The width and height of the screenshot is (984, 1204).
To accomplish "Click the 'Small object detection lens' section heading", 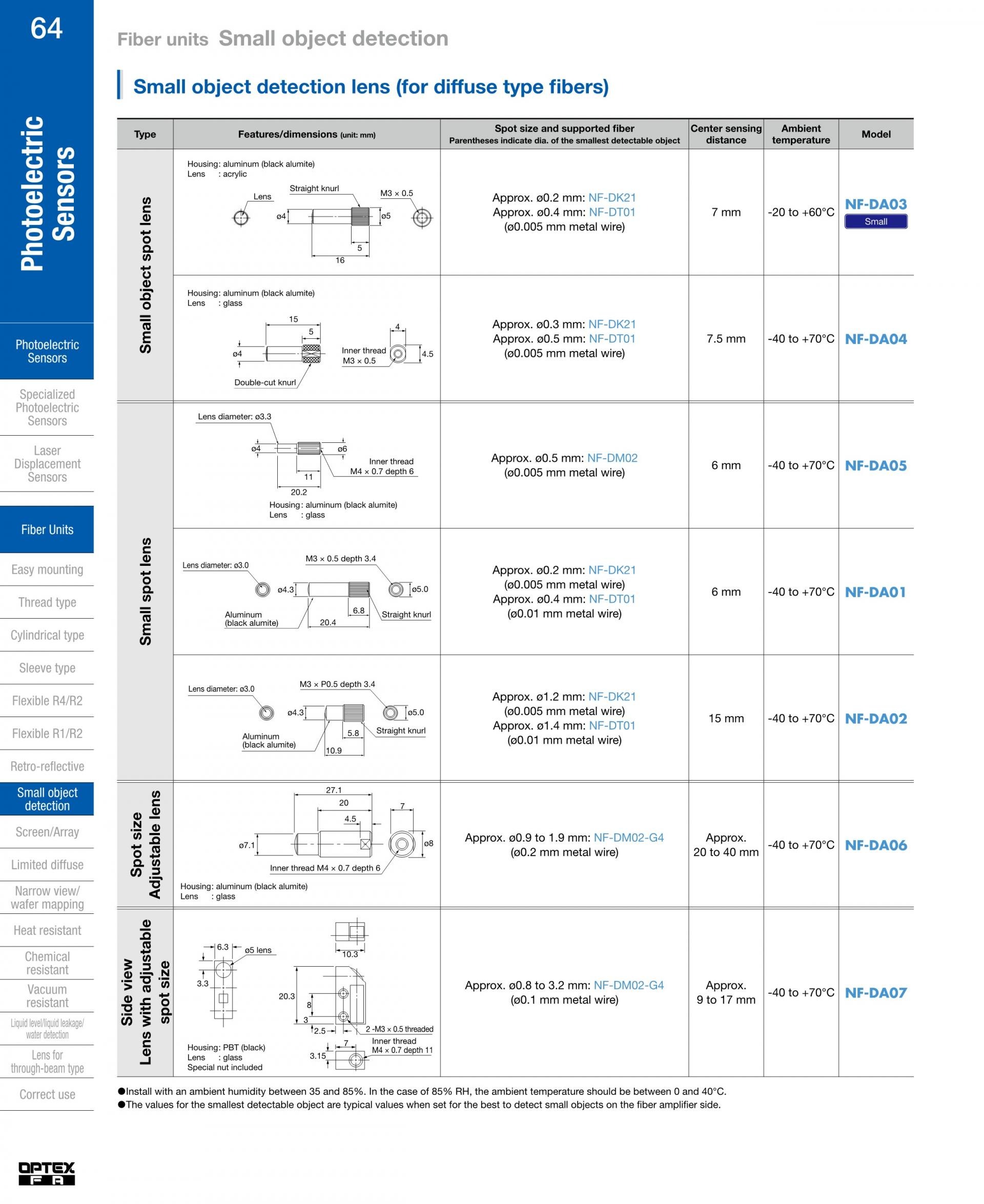I will [x=371, y=87].
